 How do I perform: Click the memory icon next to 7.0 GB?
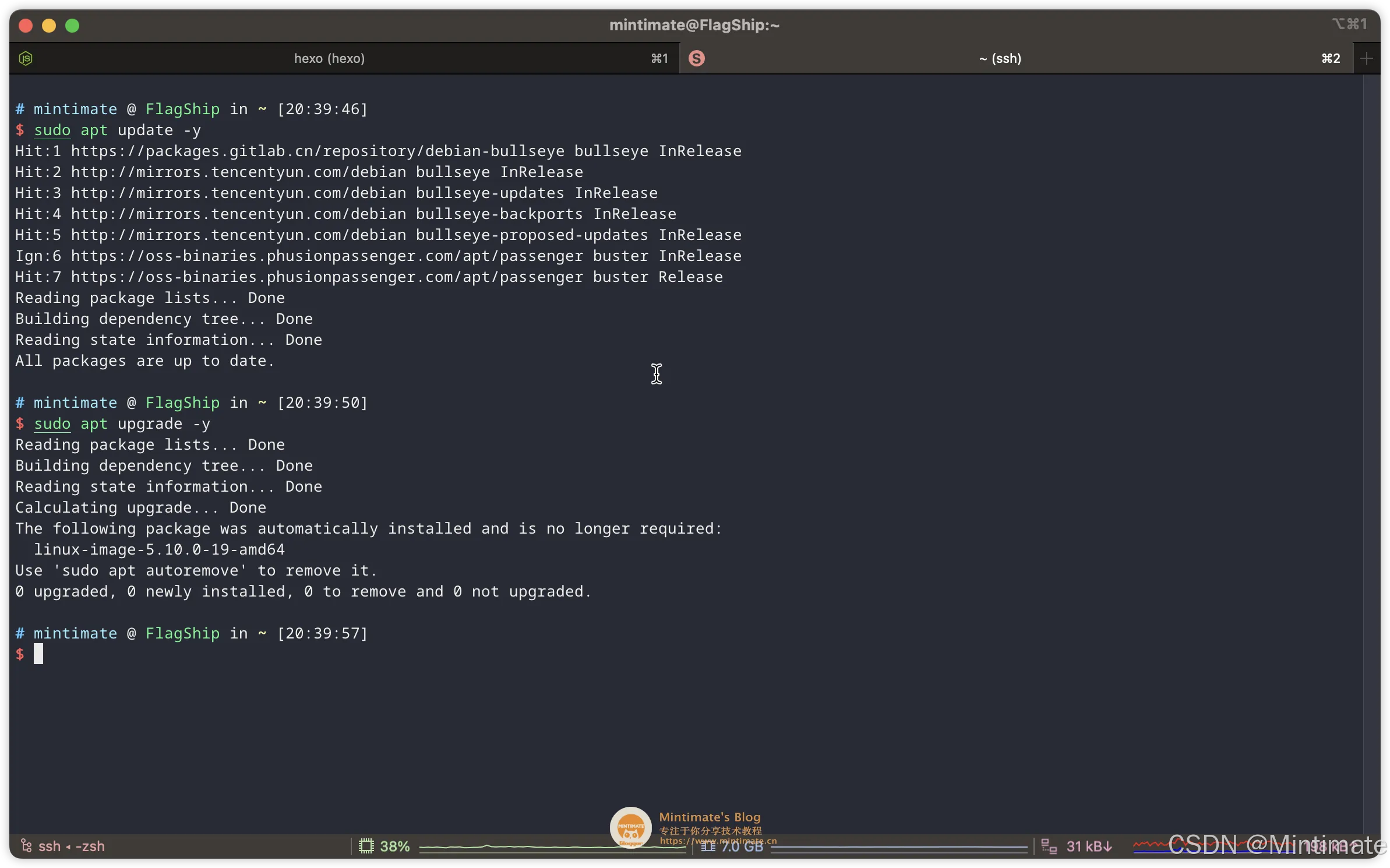pos(708,846)
